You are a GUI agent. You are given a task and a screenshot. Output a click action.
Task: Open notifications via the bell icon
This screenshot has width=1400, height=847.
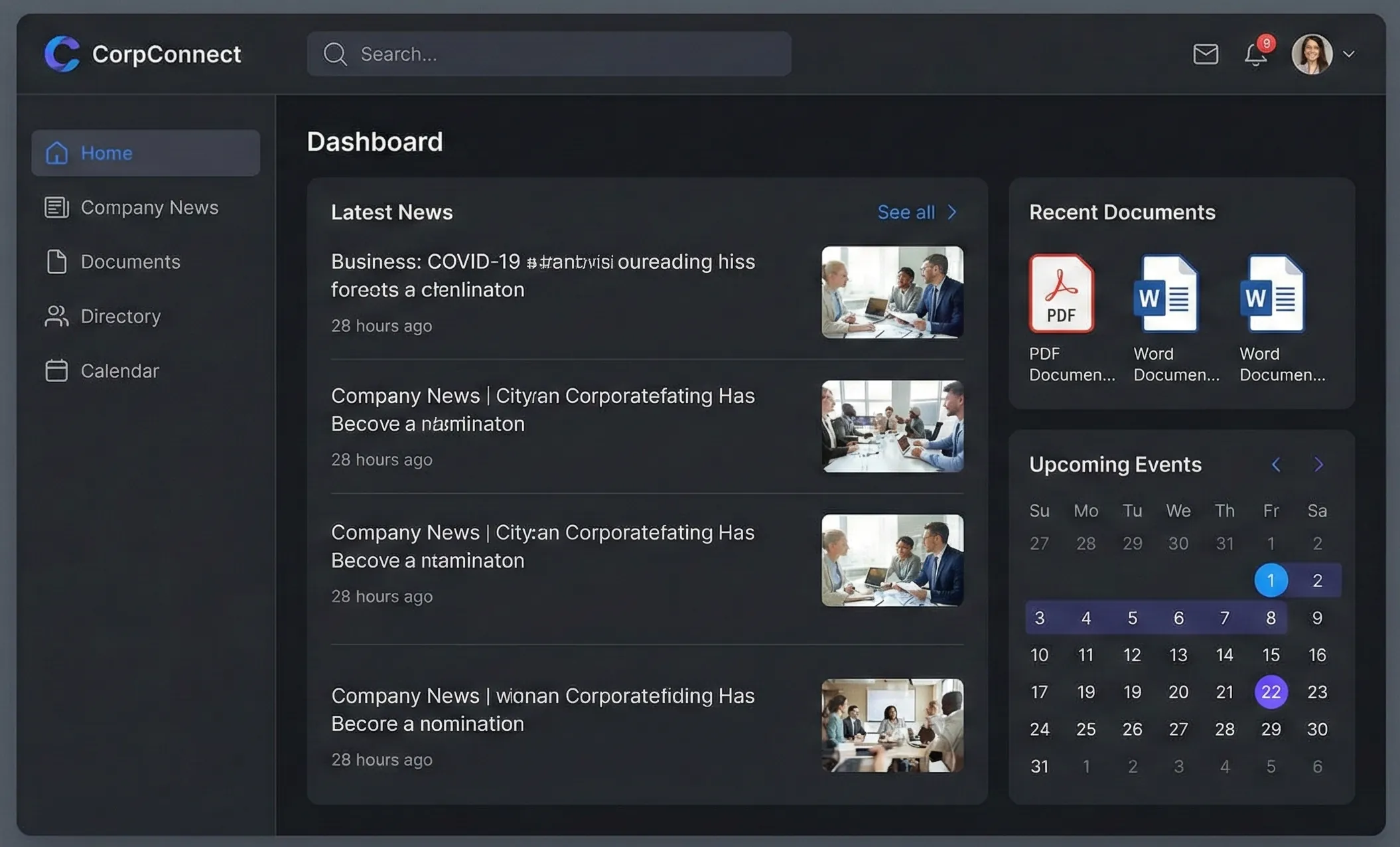[1256, 54]
